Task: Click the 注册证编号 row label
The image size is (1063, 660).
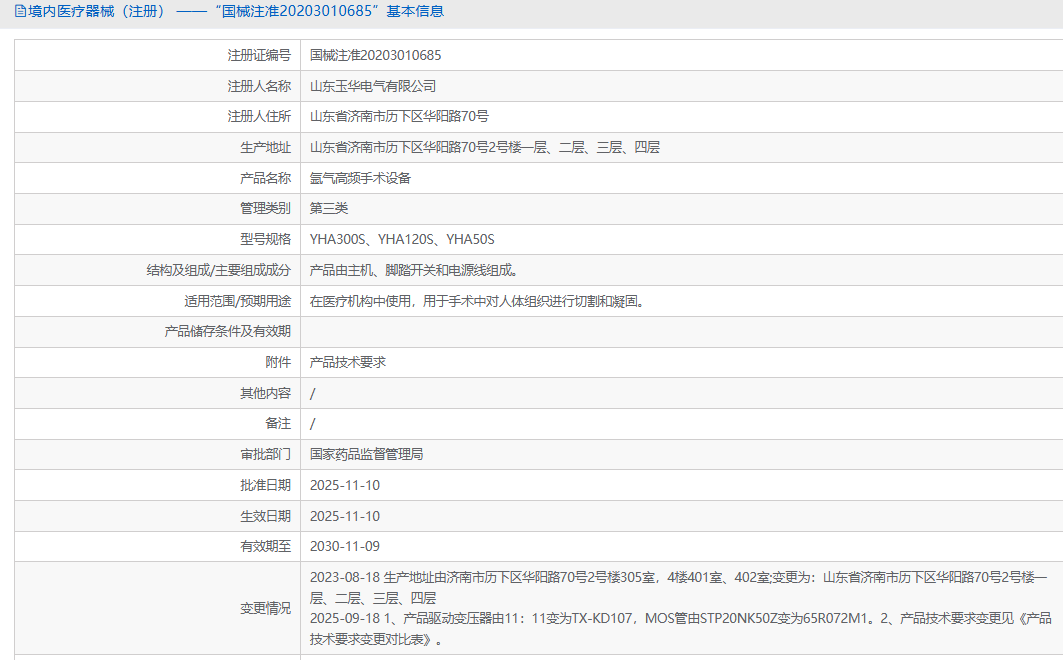Action: point(259,56)
